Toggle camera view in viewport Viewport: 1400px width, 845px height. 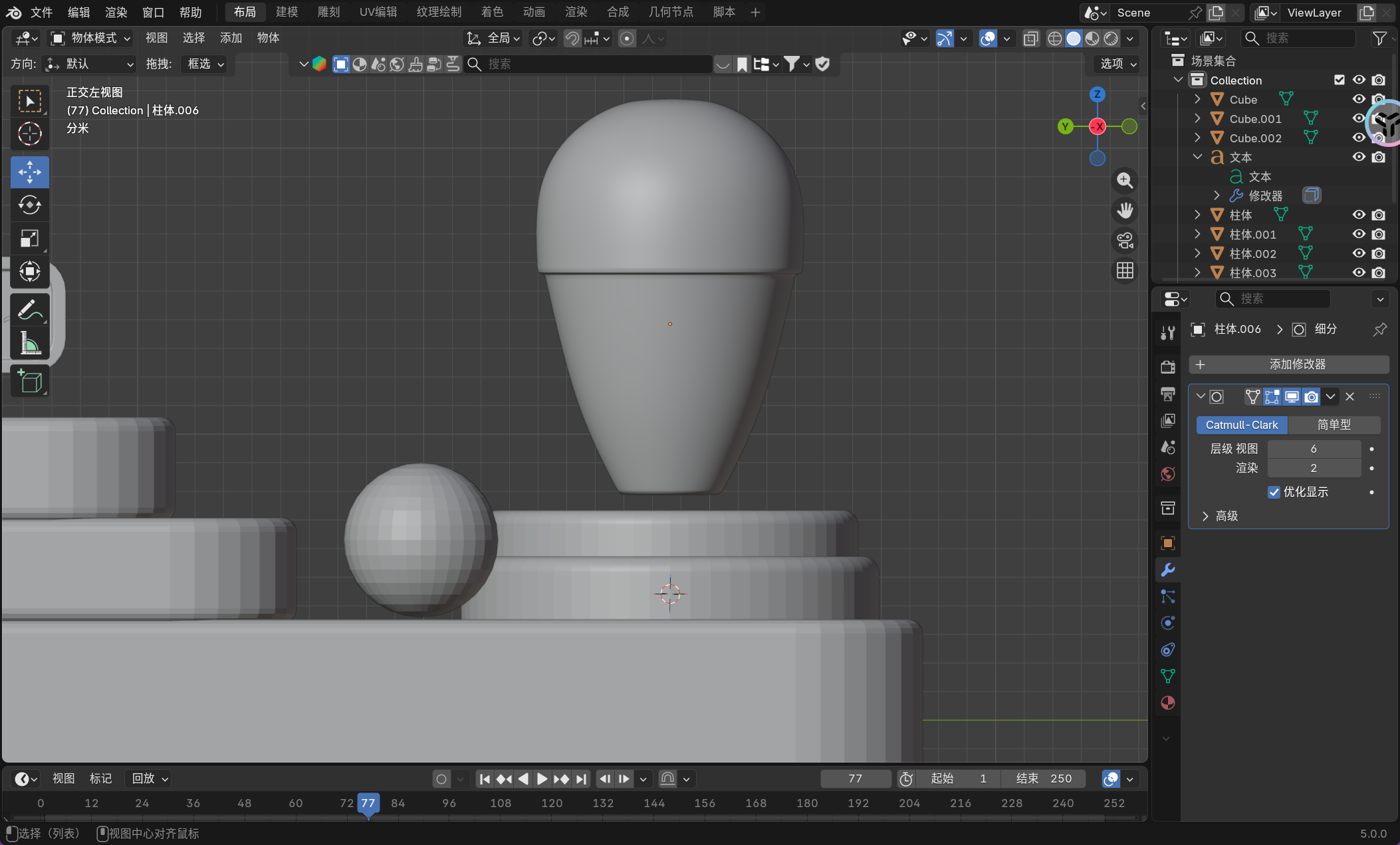[x=1125, y=241]
